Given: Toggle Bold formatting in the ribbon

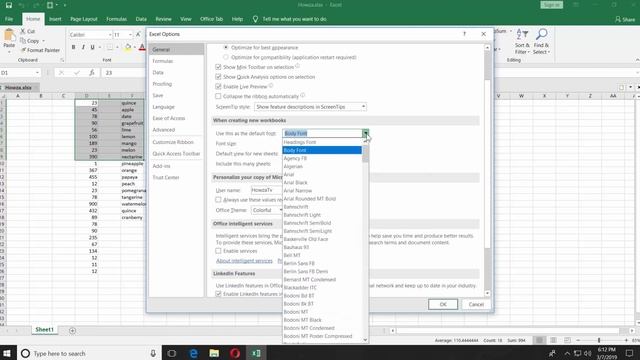Looking at the screenshot, I should [73, 47].
